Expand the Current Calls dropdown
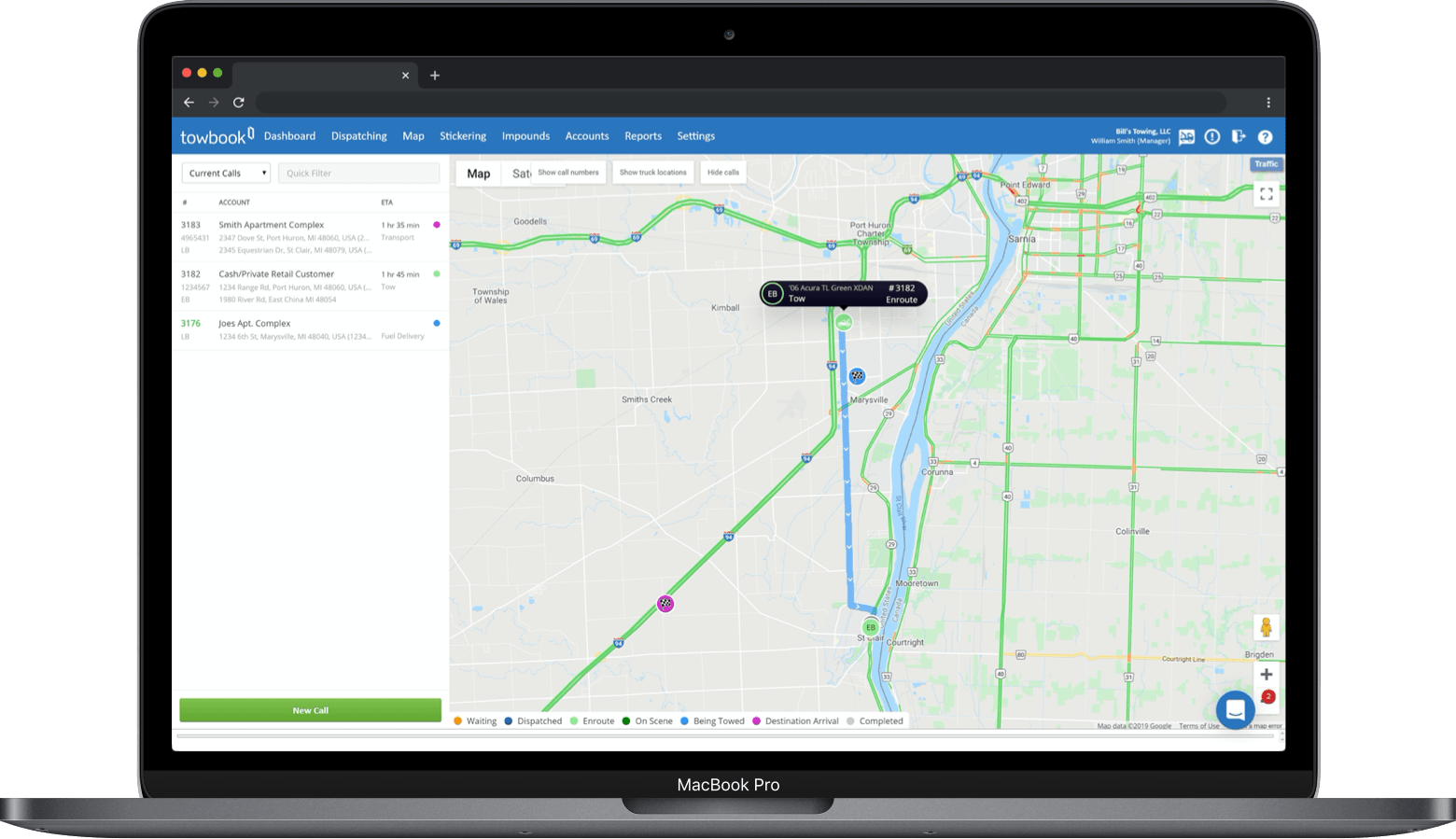This screenshot has width=1456, height=839. point(226,174)
